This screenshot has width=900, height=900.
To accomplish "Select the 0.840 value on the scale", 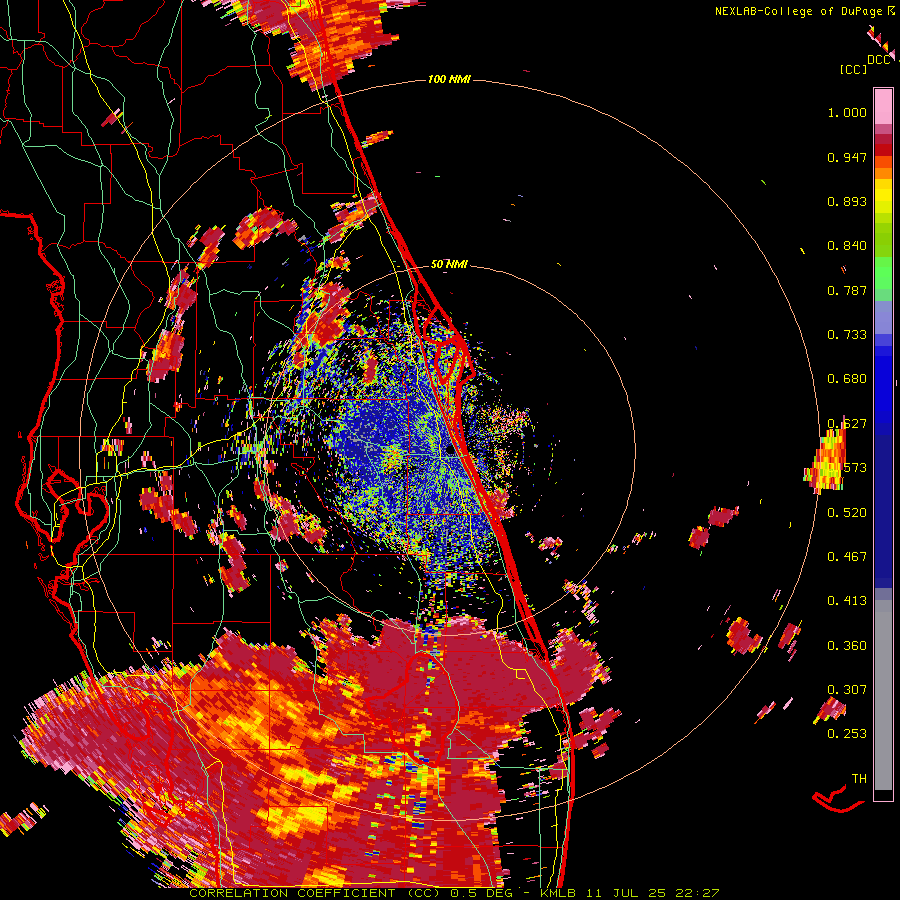I will coord(847,246).
